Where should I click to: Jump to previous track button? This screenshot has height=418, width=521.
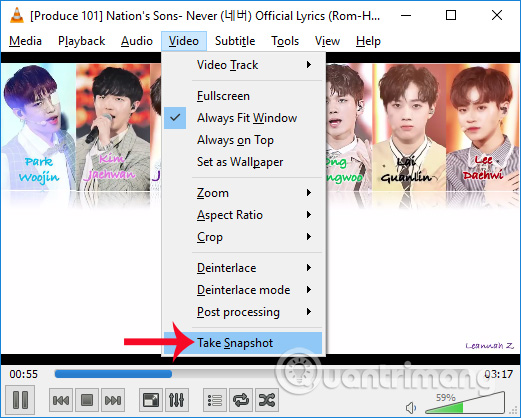(x=61, y=400)
